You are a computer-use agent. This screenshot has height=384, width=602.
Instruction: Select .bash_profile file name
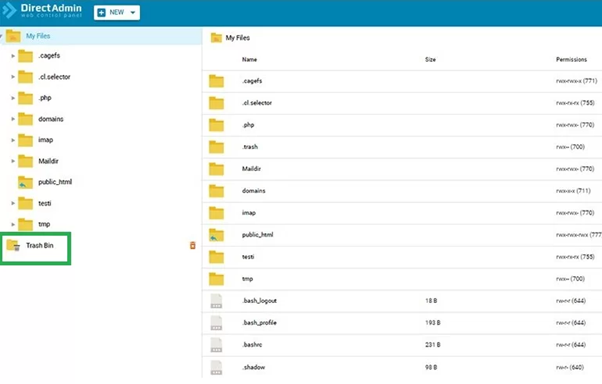259,323
